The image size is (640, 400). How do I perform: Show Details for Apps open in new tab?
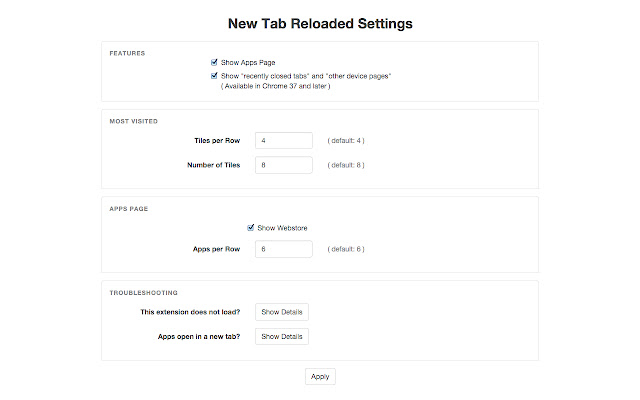point(282,336)
